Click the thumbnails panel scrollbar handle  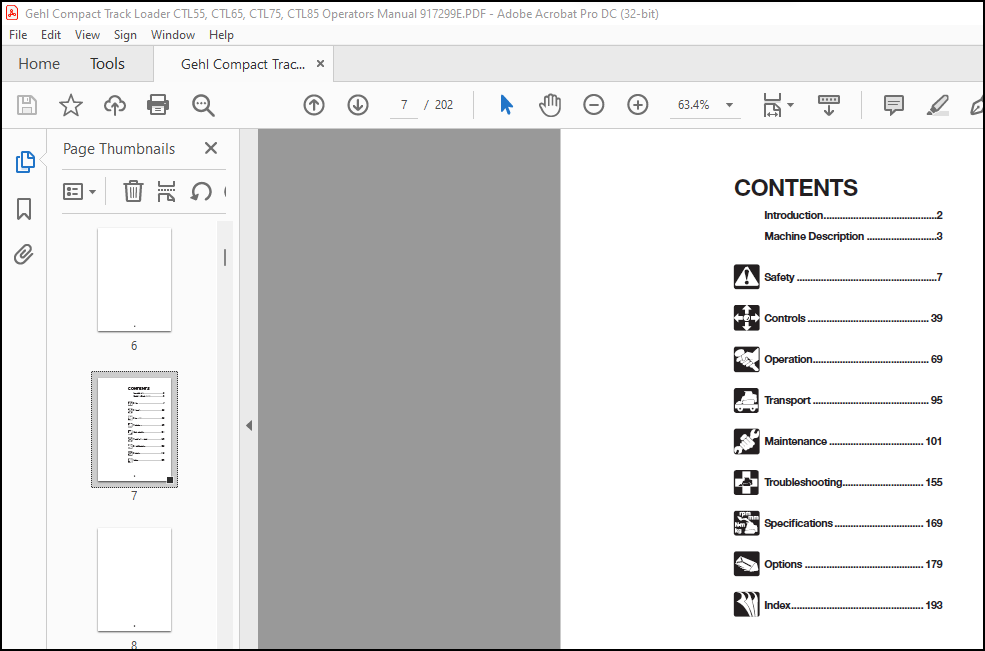click(225, 257)
